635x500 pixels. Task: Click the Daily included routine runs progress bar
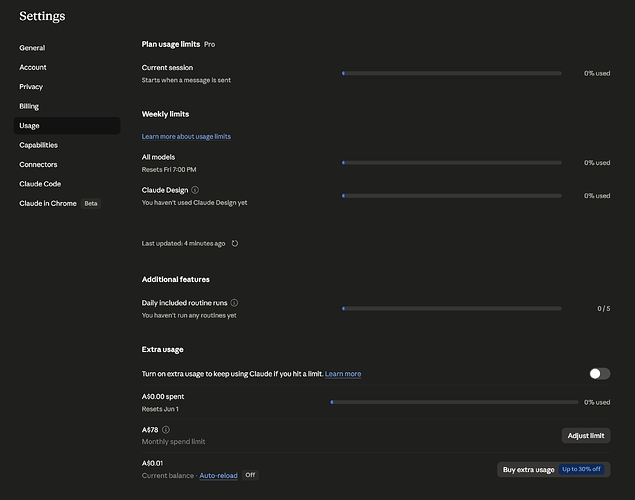(x=452, y=309)
